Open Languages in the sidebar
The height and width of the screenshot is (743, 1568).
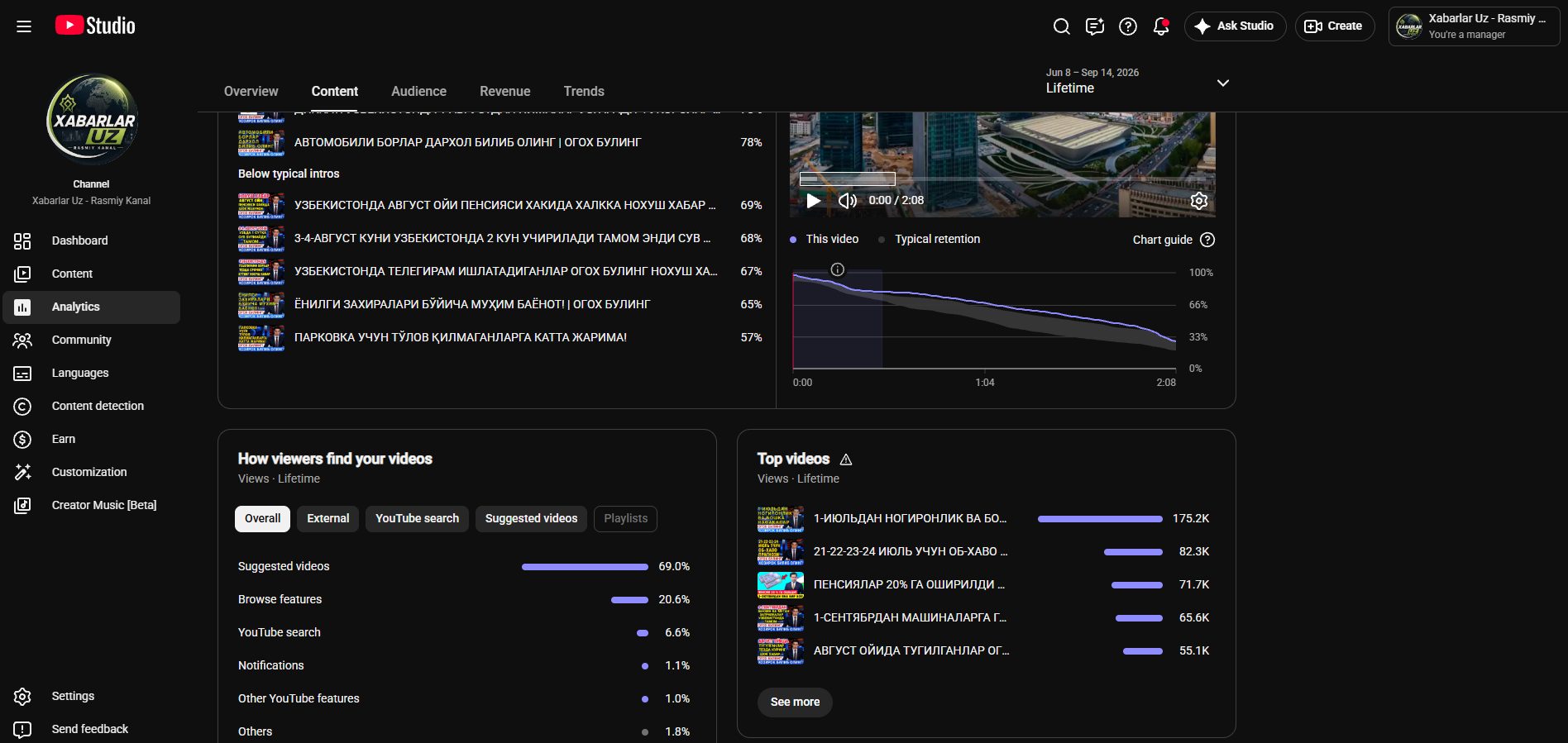tap(91, 373)
